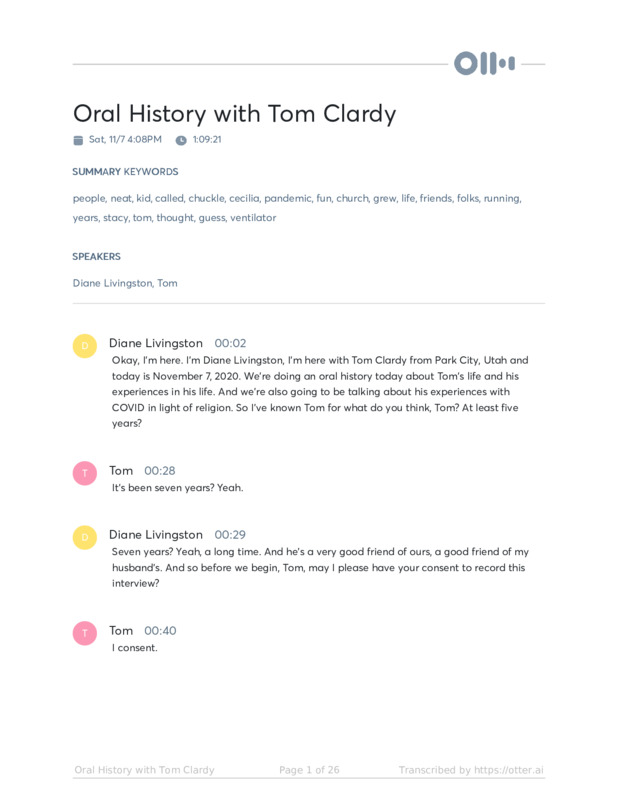Jump to timestamp 00:28
This screenshot has height=800, width=618.
coord(160,470)
